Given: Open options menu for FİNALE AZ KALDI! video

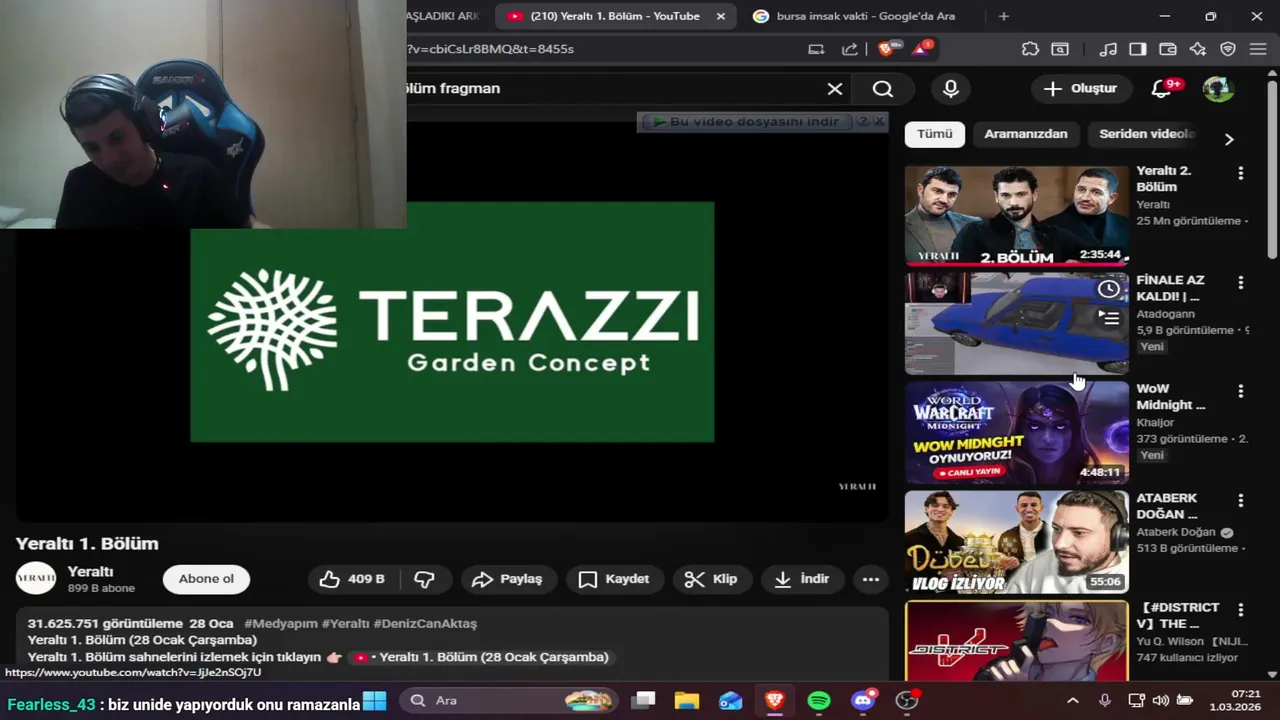Looking at the screenshot, I should tap(1241, 283).
